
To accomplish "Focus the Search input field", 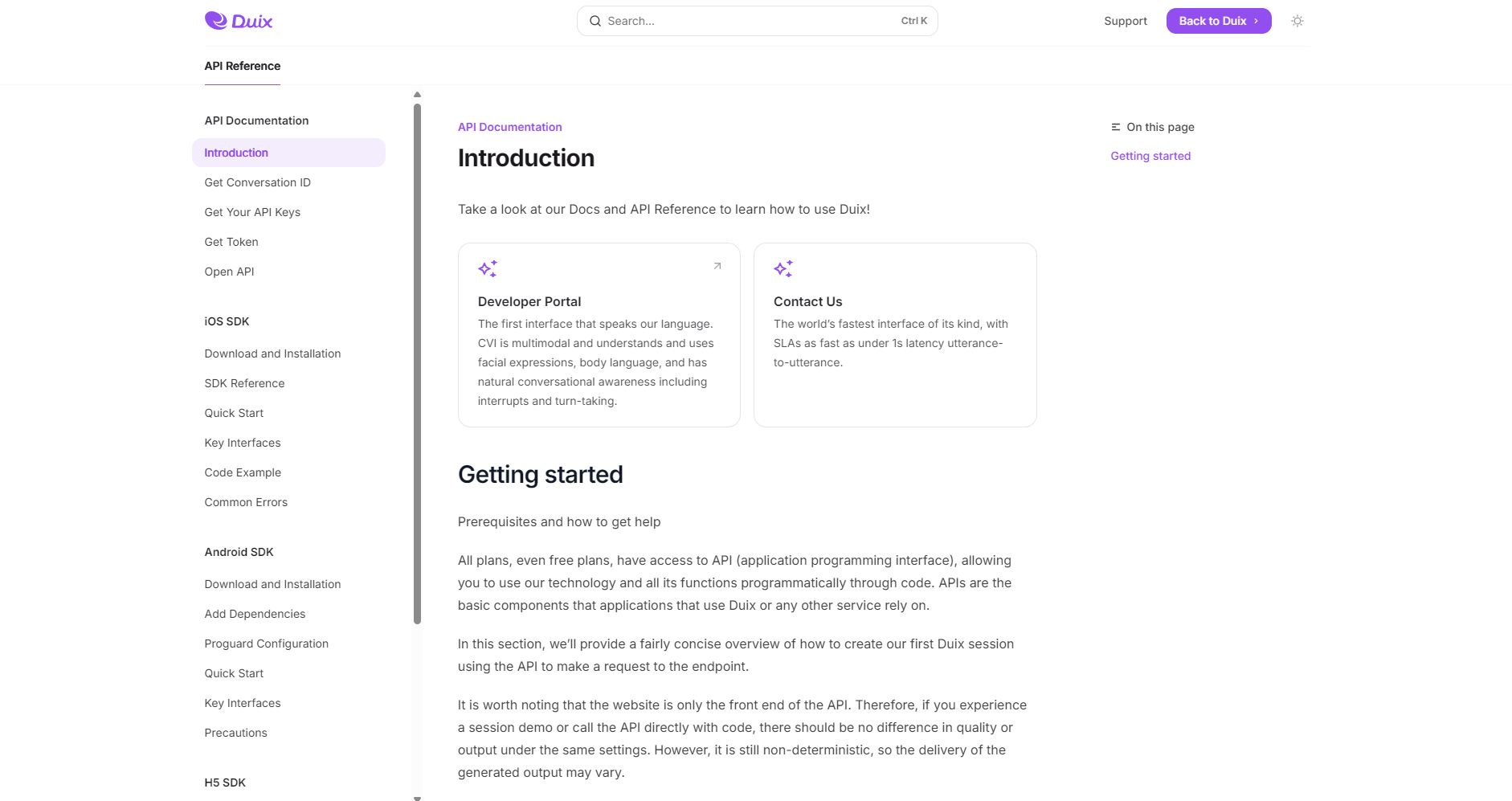I will click(x=747, y=21).
